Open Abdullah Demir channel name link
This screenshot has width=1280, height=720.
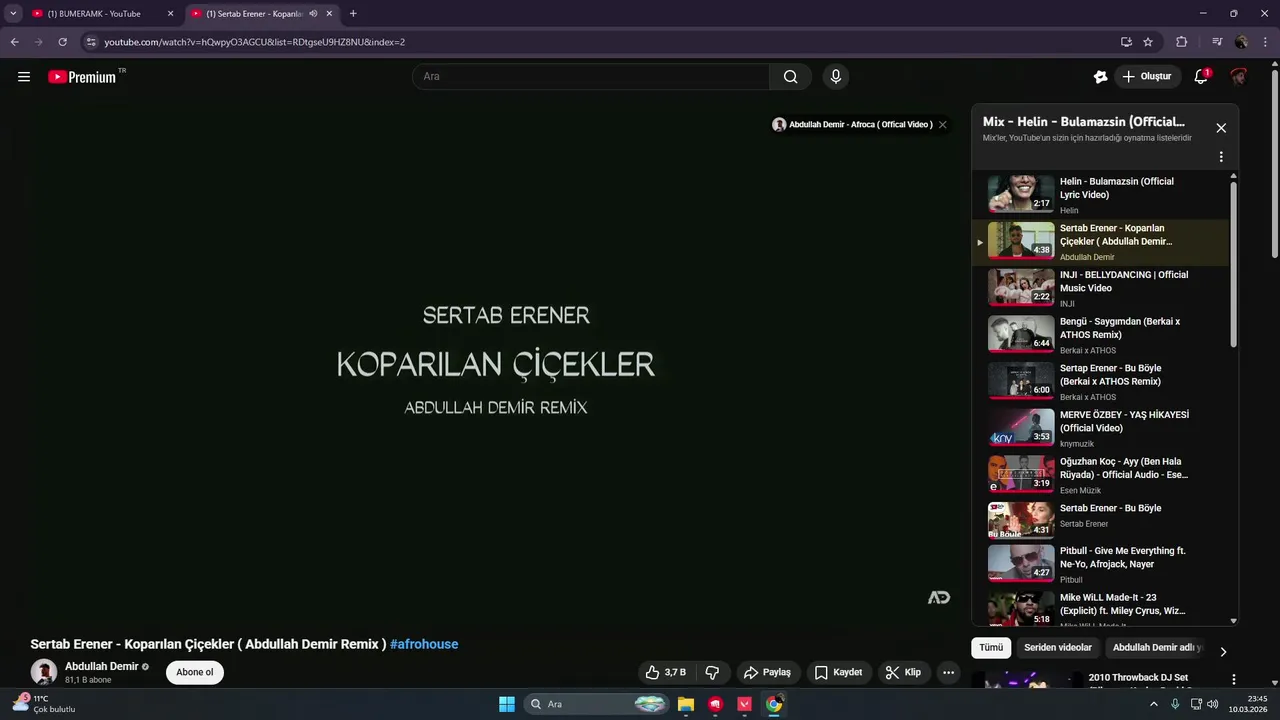(102, 666)
